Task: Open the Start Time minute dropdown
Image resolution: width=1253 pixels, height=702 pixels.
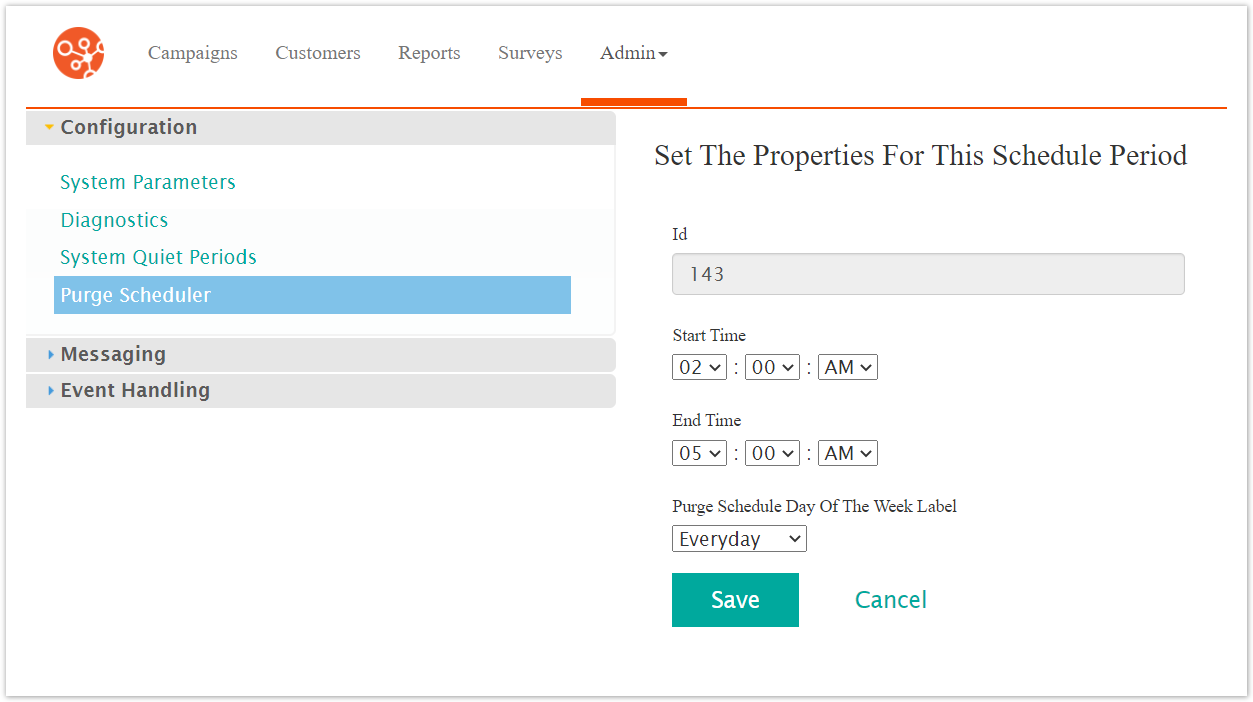Action: [x=772, y=367]
